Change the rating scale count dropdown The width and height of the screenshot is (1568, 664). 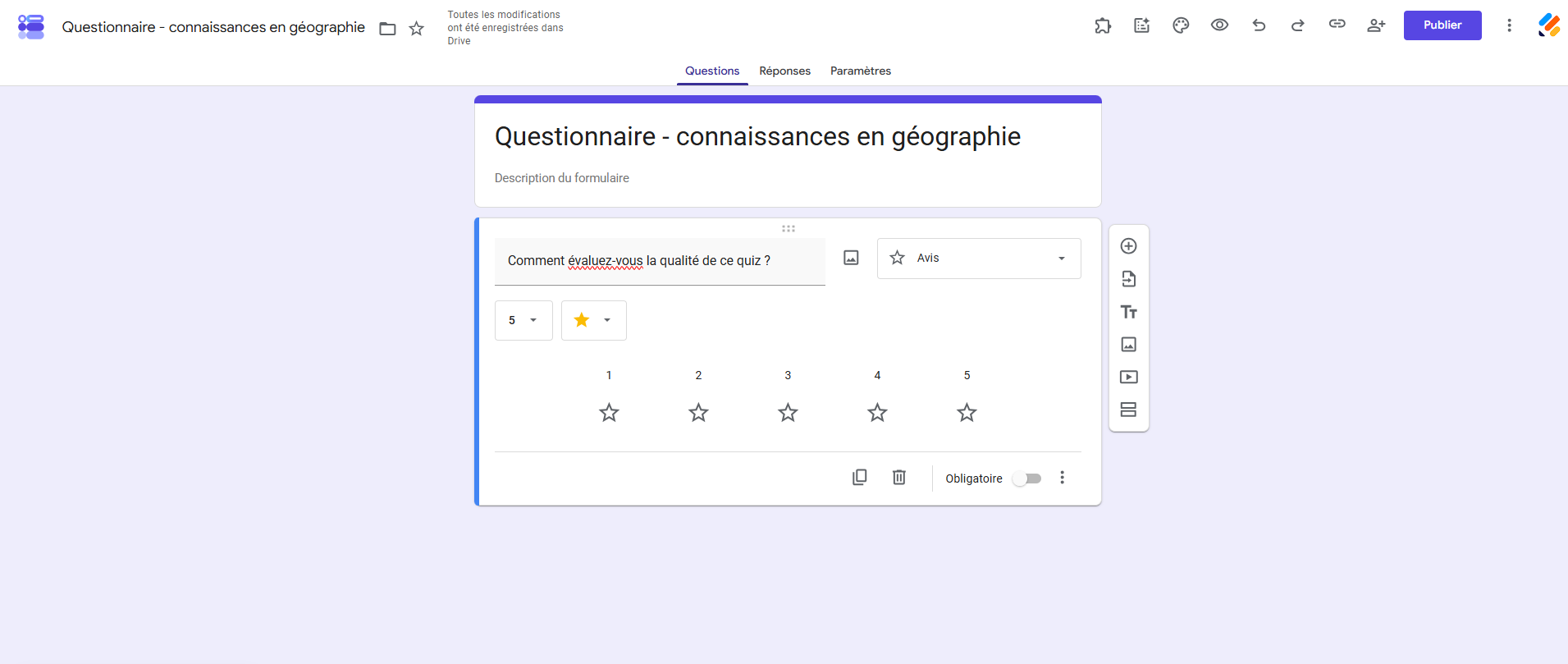(523, 320)
